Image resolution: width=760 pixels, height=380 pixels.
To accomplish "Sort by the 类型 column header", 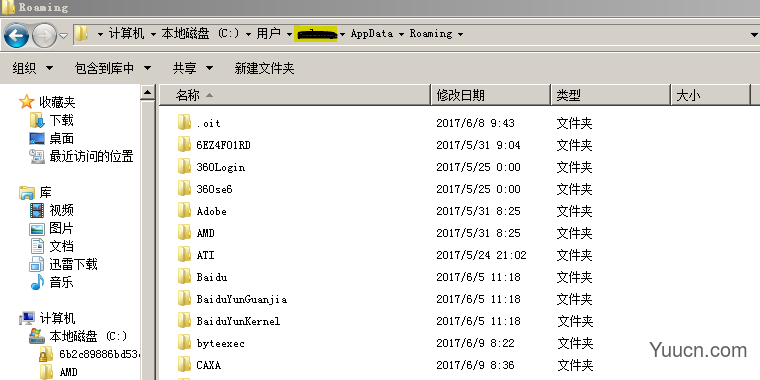I will (611, 95).
